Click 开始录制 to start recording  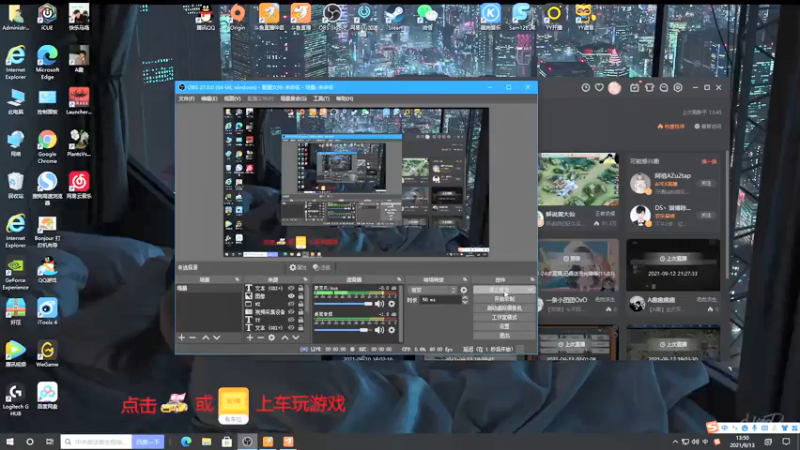tap(504, 299)
